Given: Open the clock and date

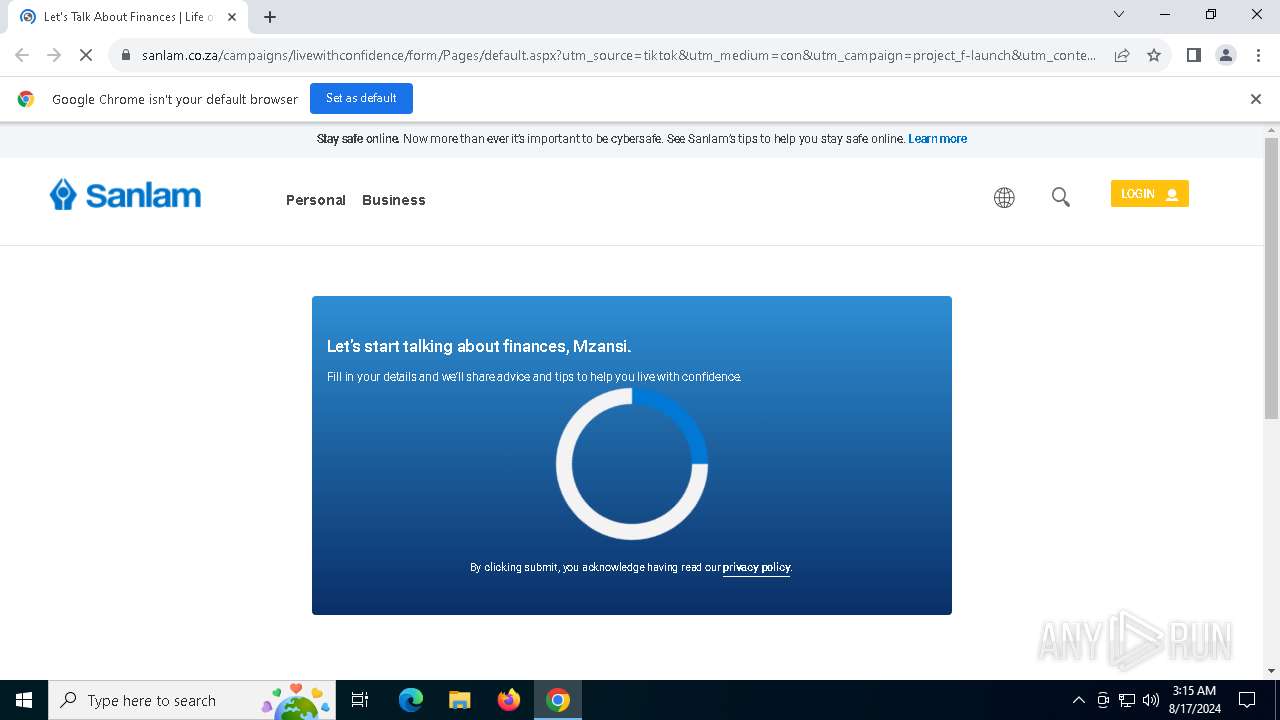Looking at the screenshot, I should [1194, 700].
